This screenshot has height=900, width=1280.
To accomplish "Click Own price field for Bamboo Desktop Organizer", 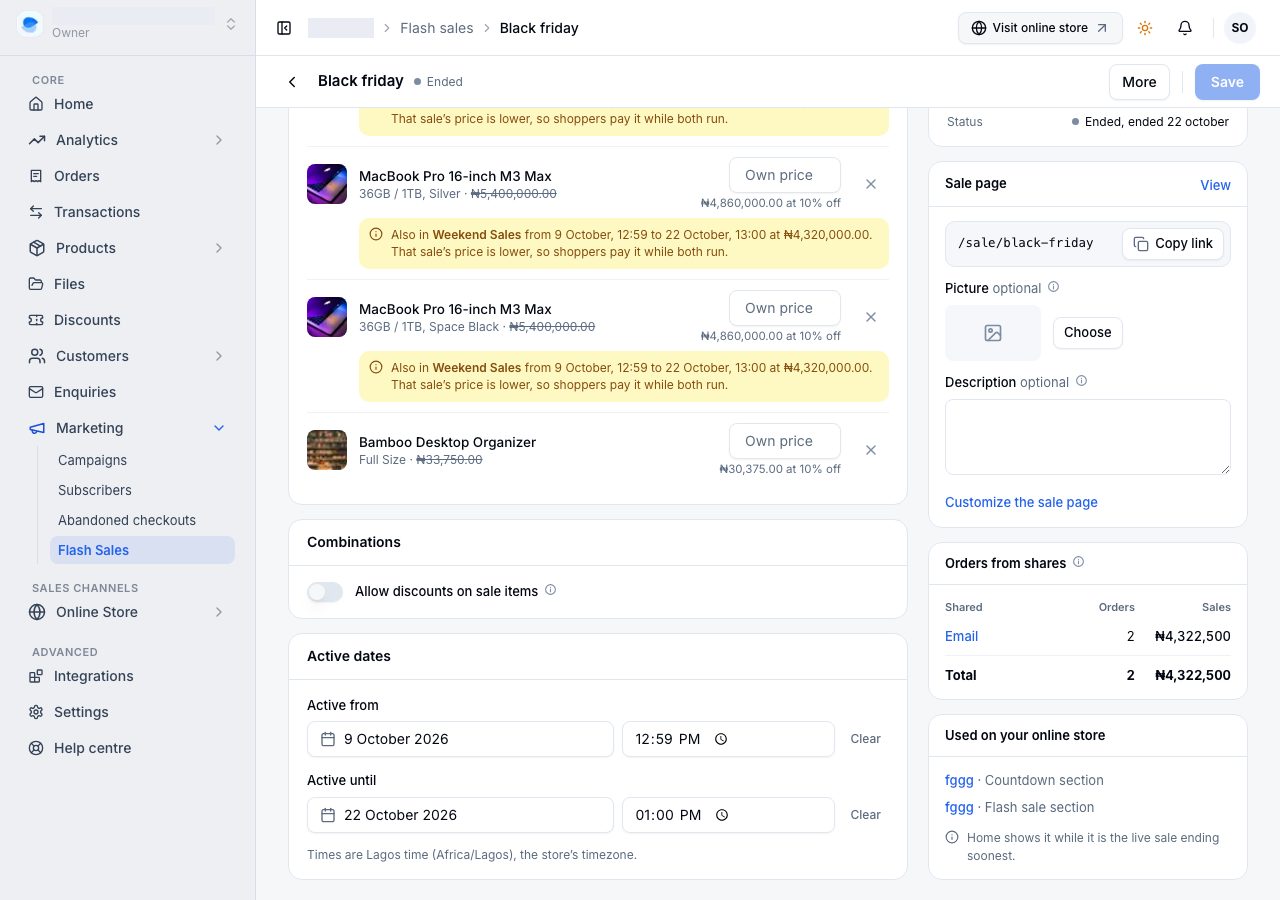I will point(784,441).
